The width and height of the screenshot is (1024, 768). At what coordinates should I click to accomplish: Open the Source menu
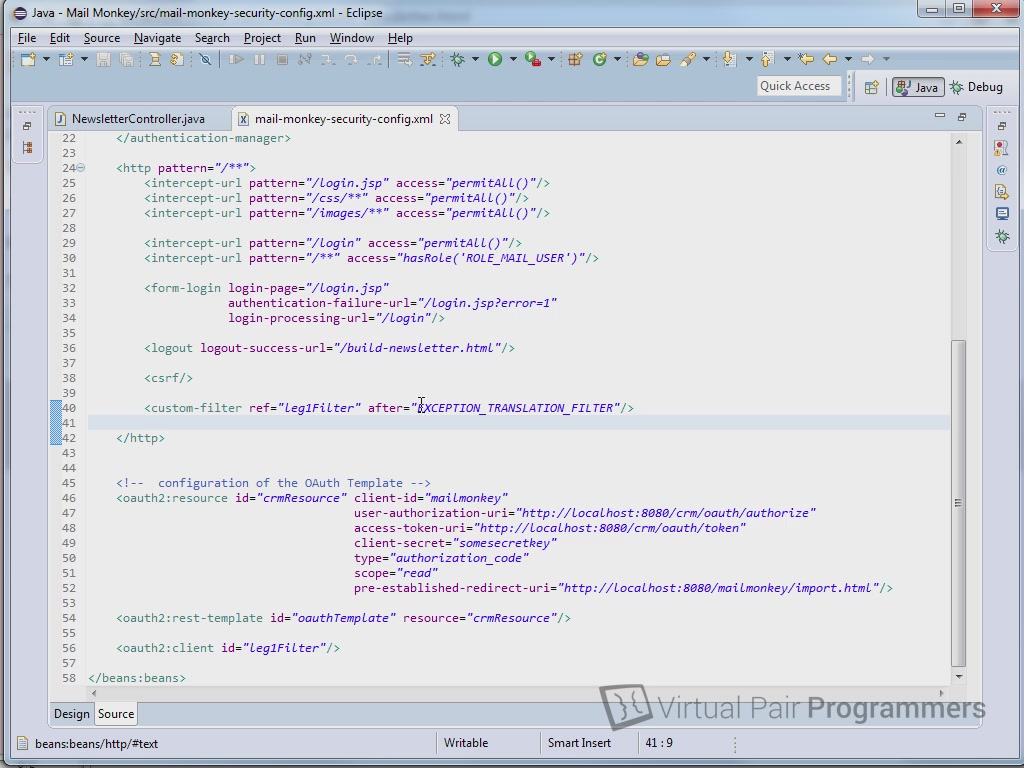pyautogui.click(x=102, y=38)
